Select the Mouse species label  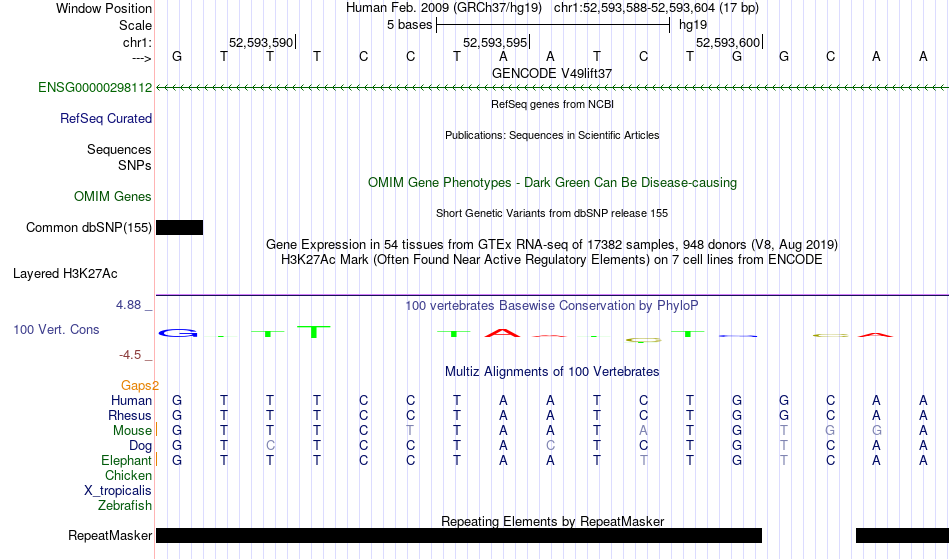[x=132, y=431]
